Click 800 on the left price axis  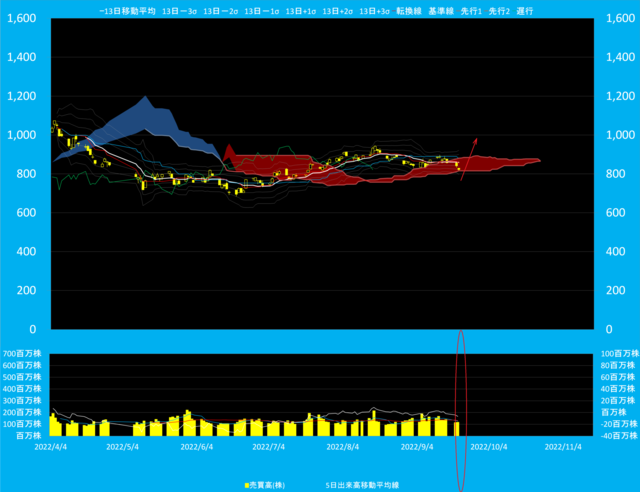coord(27,174)
